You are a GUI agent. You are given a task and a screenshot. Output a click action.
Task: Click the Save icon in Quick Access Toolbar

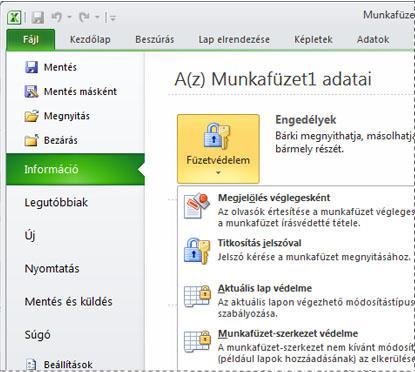(38, 17)
